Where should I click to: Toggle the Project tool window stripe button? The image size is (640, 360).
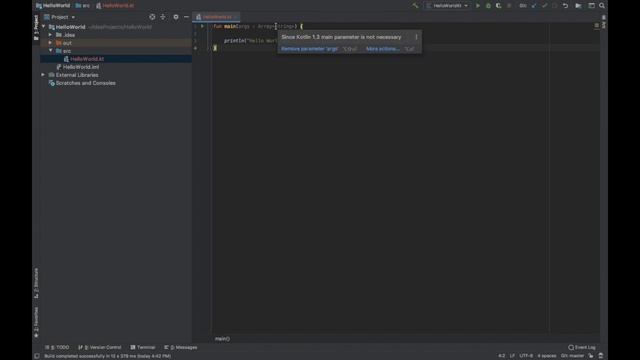(36, 27)
